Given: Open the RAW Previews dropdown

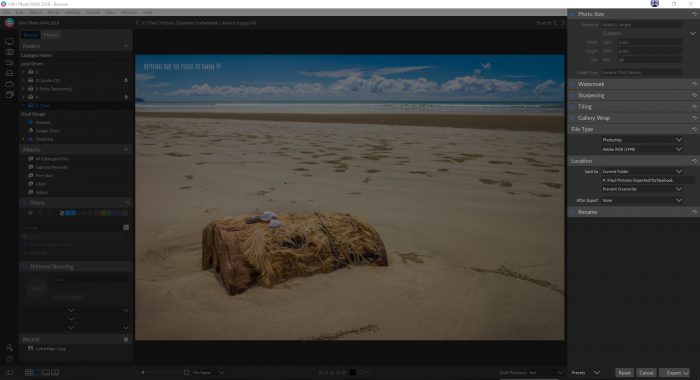Looking at the screenshot, I should click(x=531, y=372).
